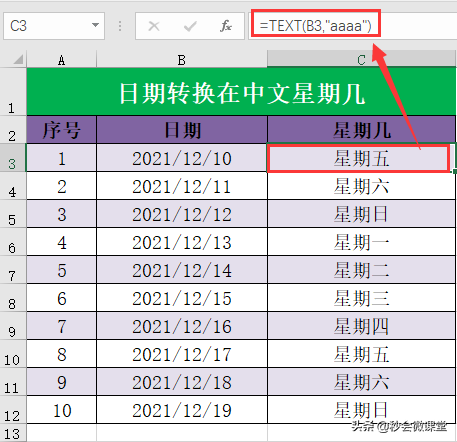Click the formula bar resize dots handle

coord(120,26)
